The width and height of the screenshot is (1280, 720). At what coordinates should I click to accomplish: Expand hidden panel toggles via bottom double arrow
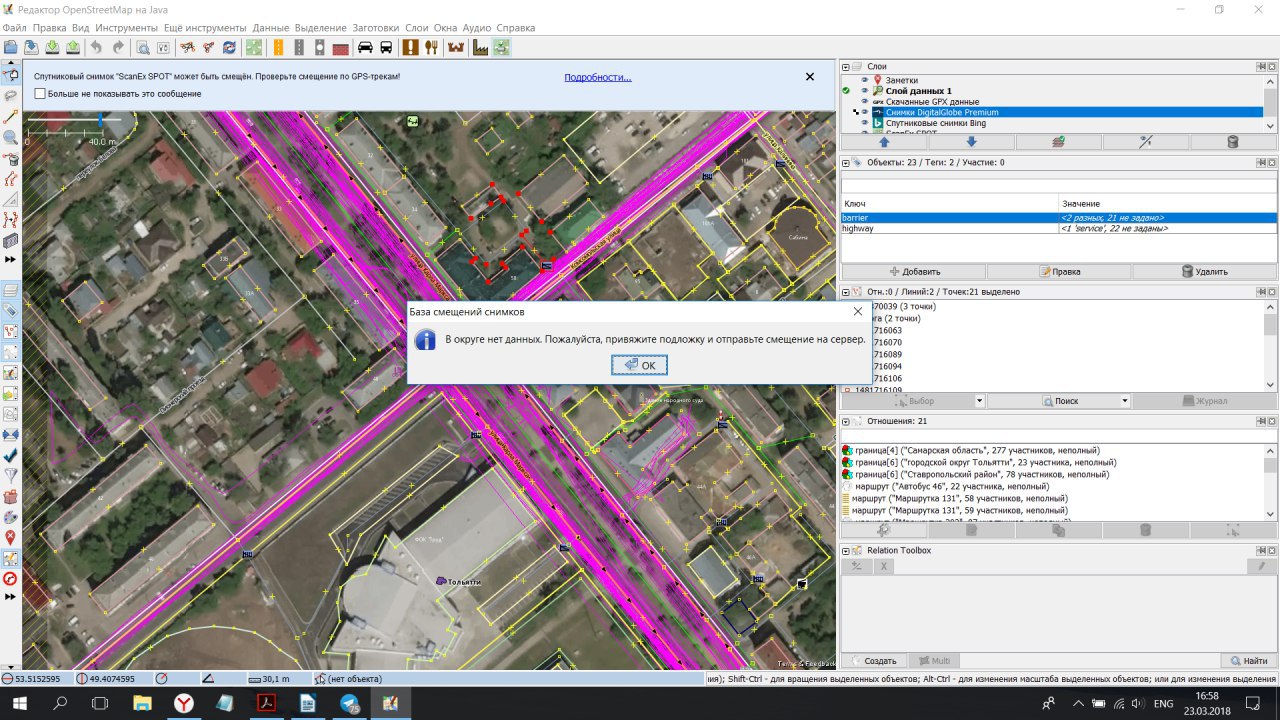pos(11,596)
